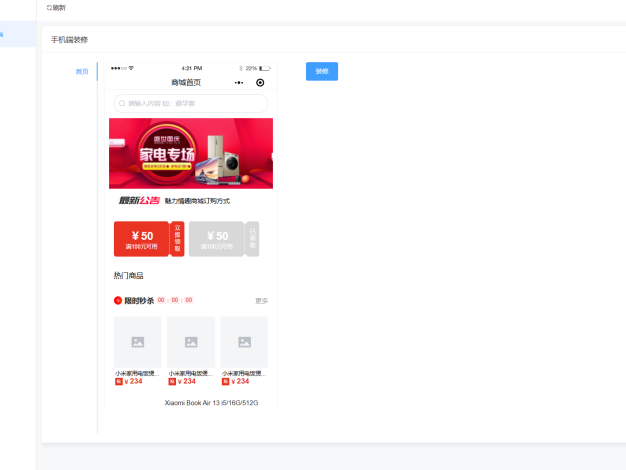Click the third product image placeholder
This screenshot has height=470, width=626.
tap(244, 342)
